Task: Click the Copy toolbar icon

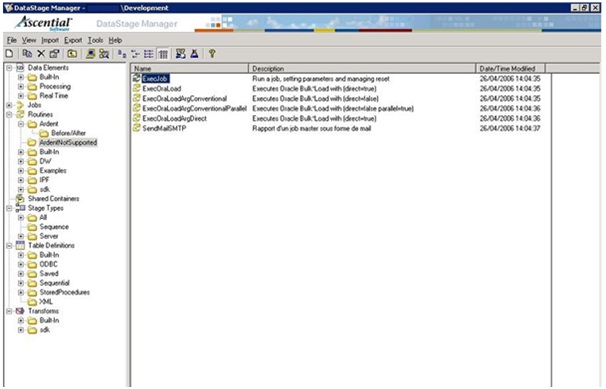Action: (x=27, y=54)
